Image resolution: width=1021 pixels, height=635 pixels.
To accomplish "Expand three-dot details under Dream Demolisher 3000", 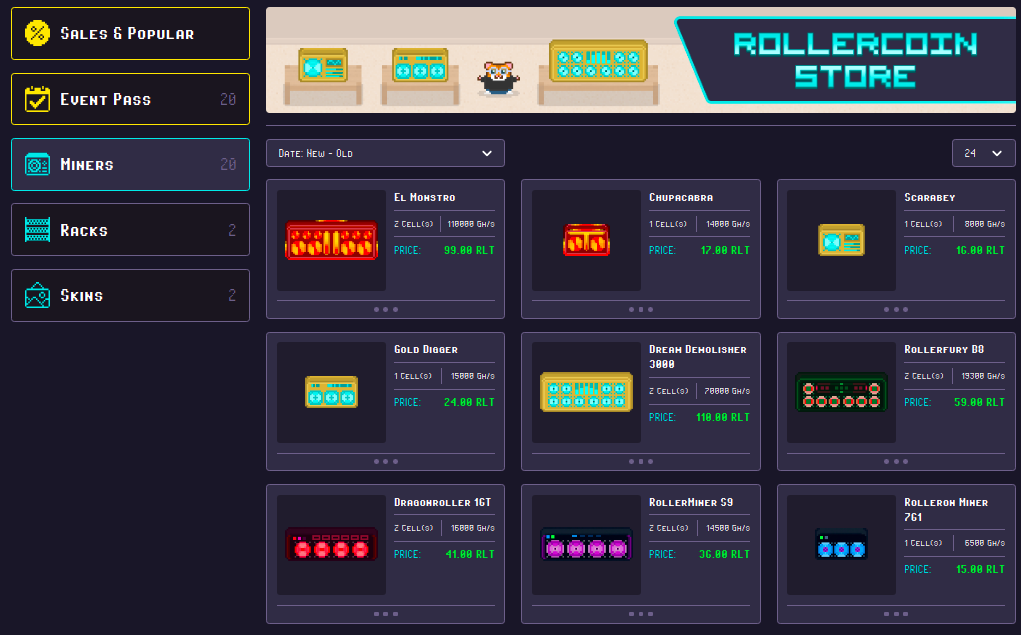I will 641,462.
